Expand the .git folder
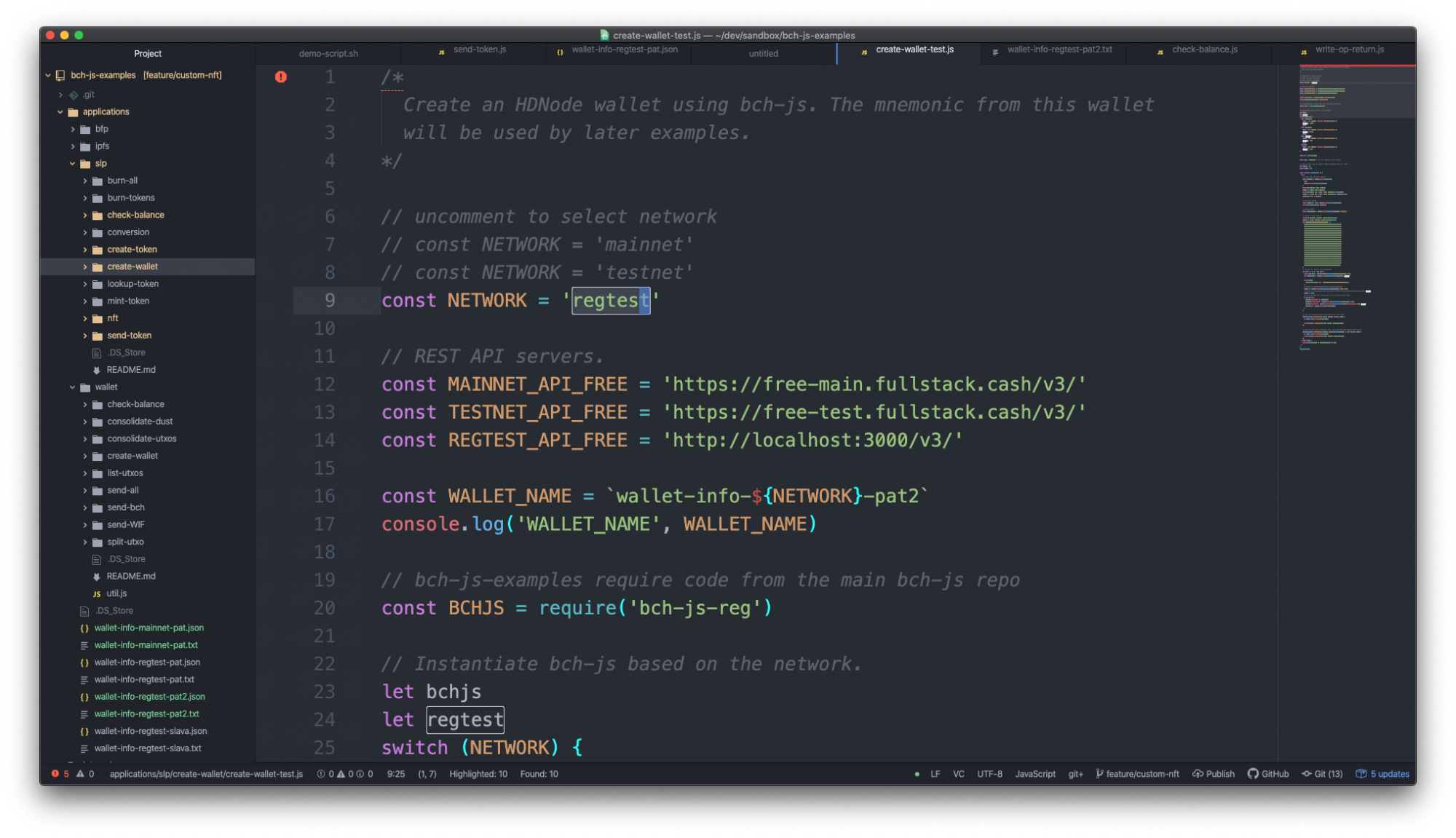This screenshot has height=838, width=1456. click(60, 95)
